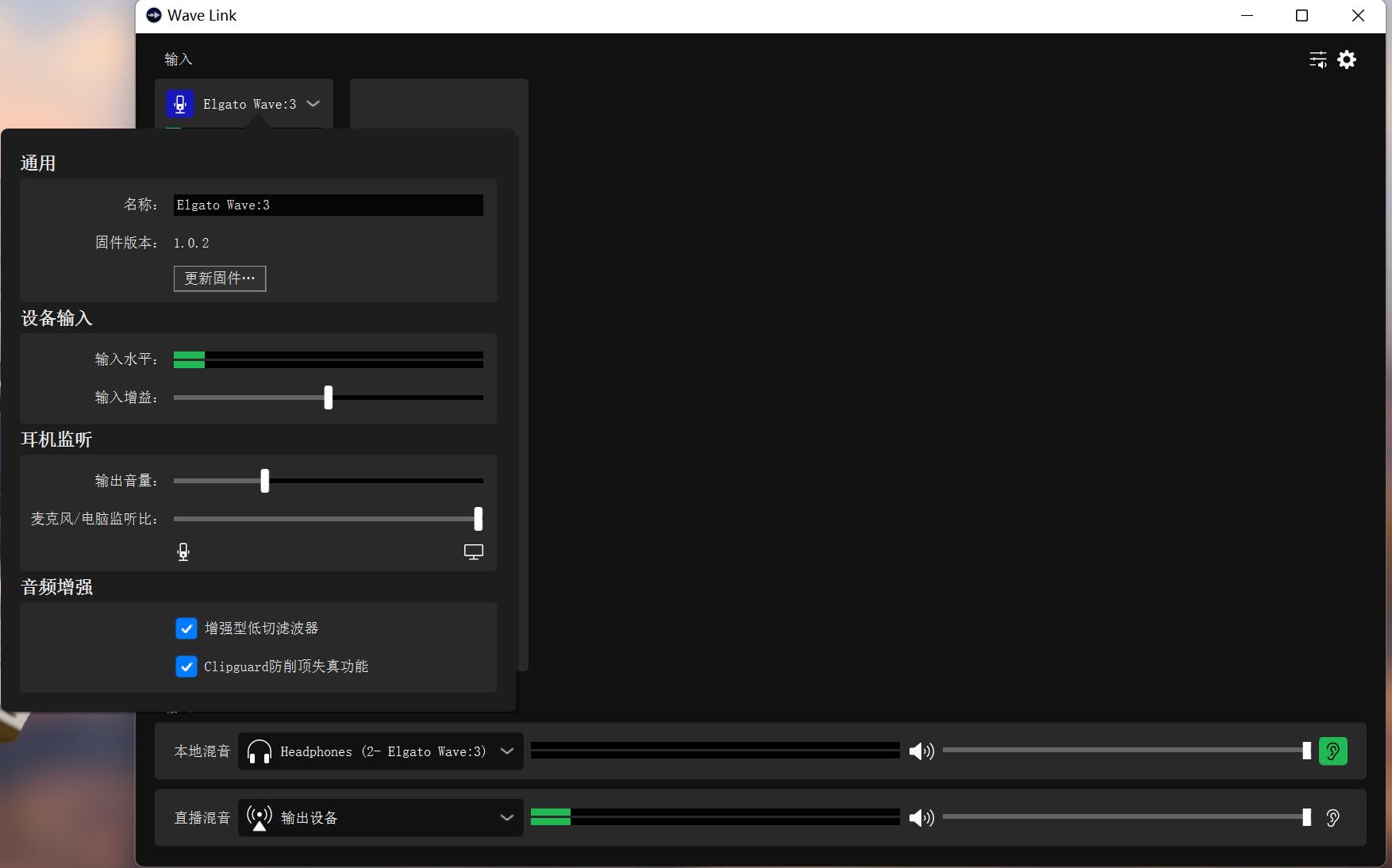Adjust the 输入增益 slider
The width and height of the screenshot is (1392, 868).
pos(329,398)
